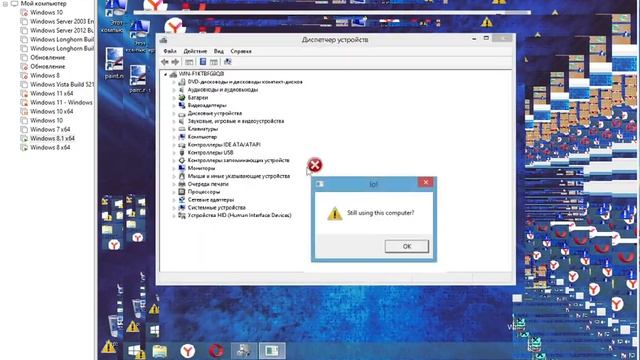Select the Клавиатуры category icon
640x360 pixels.
182,129
